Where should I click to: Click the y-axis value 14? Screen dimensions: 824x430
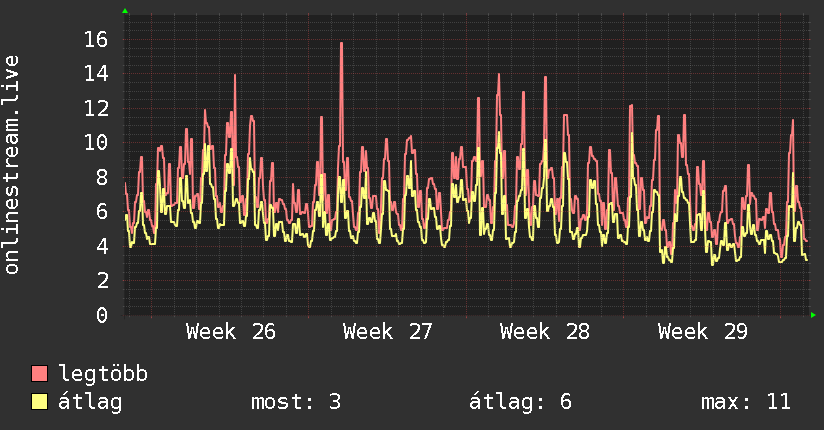96,74
